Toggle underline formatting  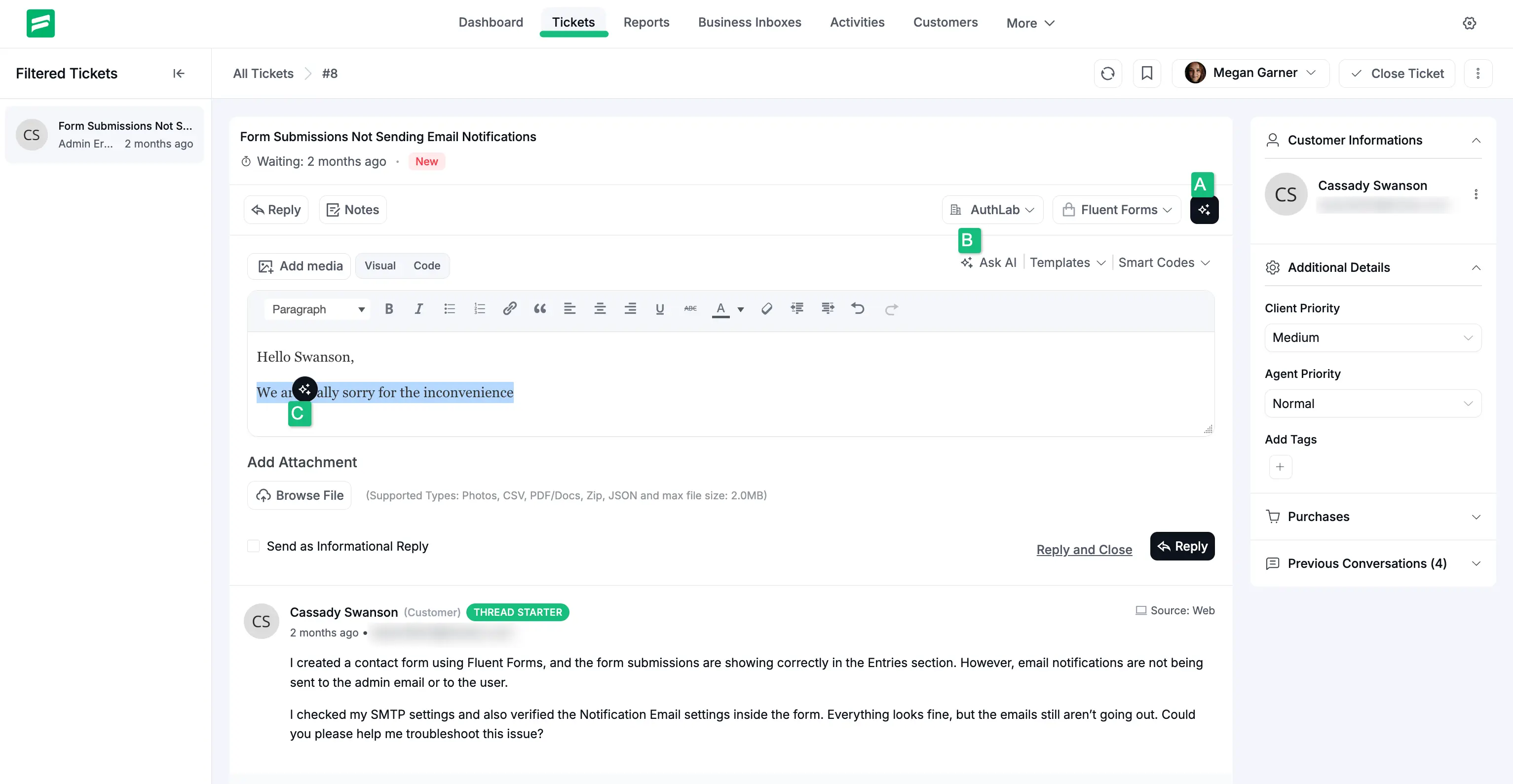click(x=660, y=309)
